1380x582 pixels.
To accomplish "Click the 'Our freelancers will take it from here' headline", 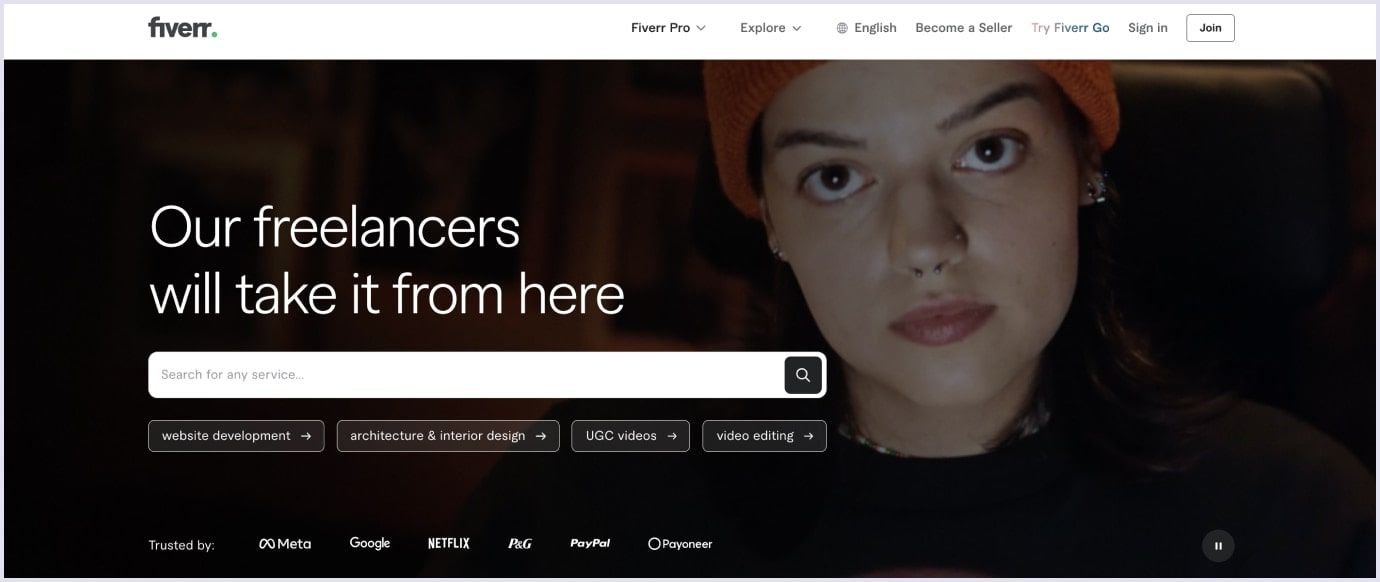I will pyautogui.click(x=387, y=260).
